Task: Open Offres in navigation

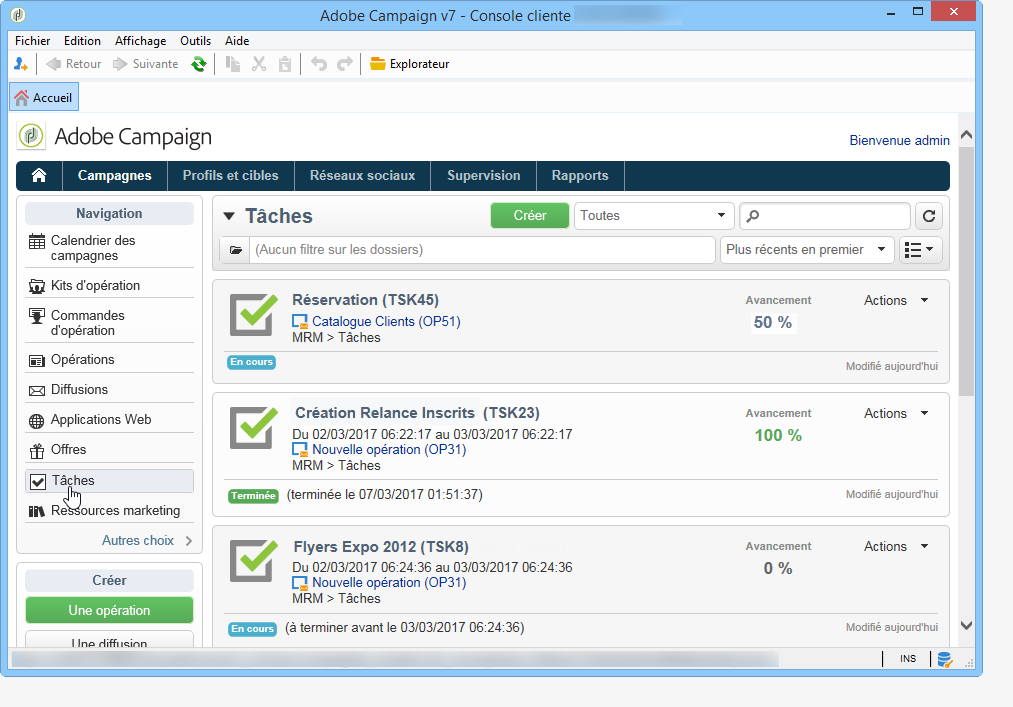Action: coord(109,450)
